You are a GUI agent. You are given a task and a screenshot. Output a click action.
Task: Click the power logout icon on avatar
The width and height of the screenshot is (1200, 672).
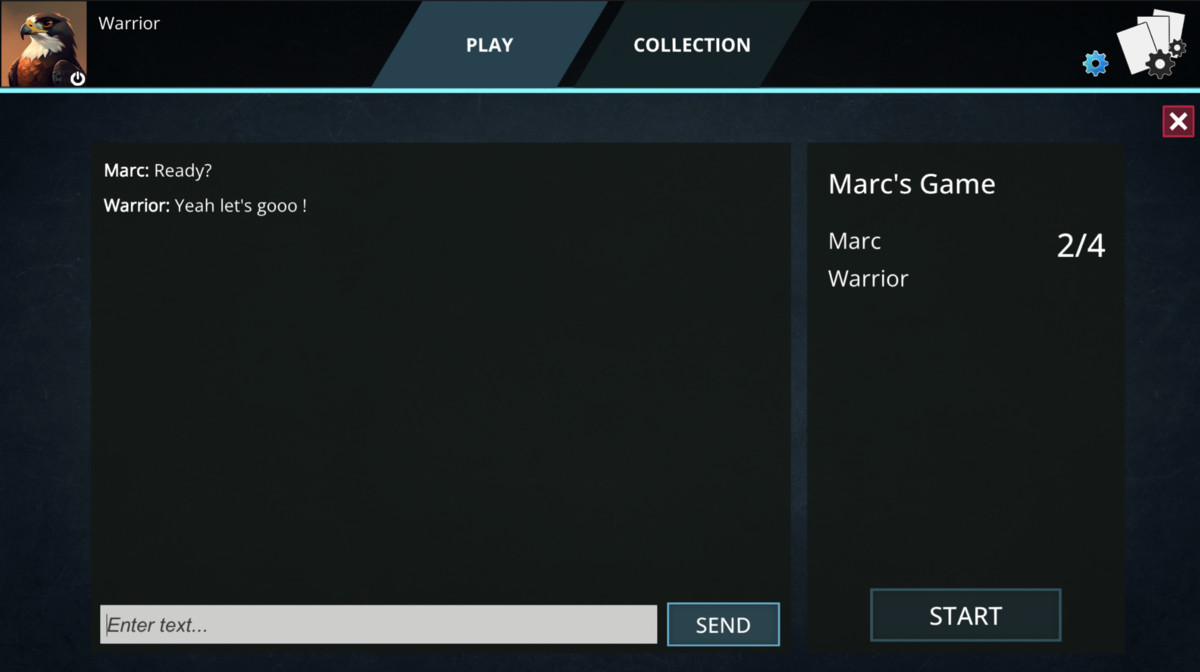click(x=77, y=78)
